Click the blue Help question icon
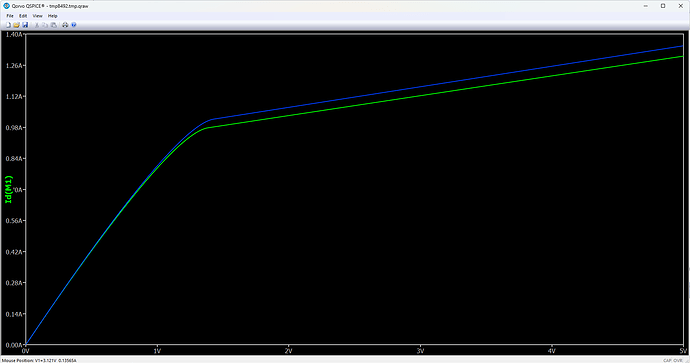This screenshot has width=690, height=363. [x=73, y=25]
